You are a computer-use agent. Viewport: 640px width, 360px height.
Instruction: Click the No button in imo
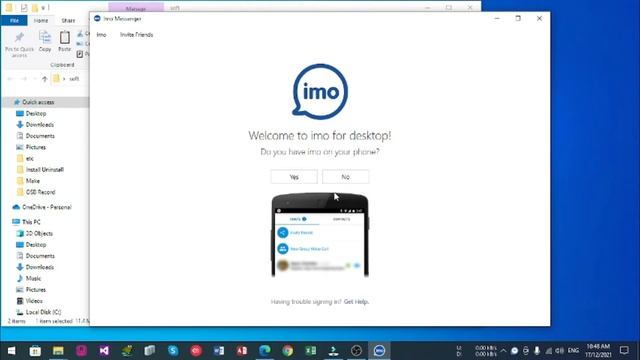point(345,177)
